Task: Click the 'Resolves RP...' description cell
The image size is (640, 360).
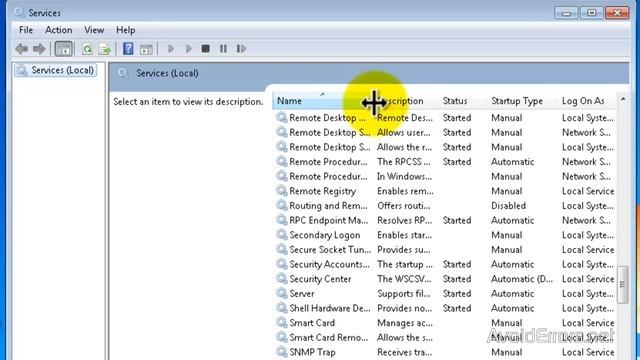Action: pos(404,220)
